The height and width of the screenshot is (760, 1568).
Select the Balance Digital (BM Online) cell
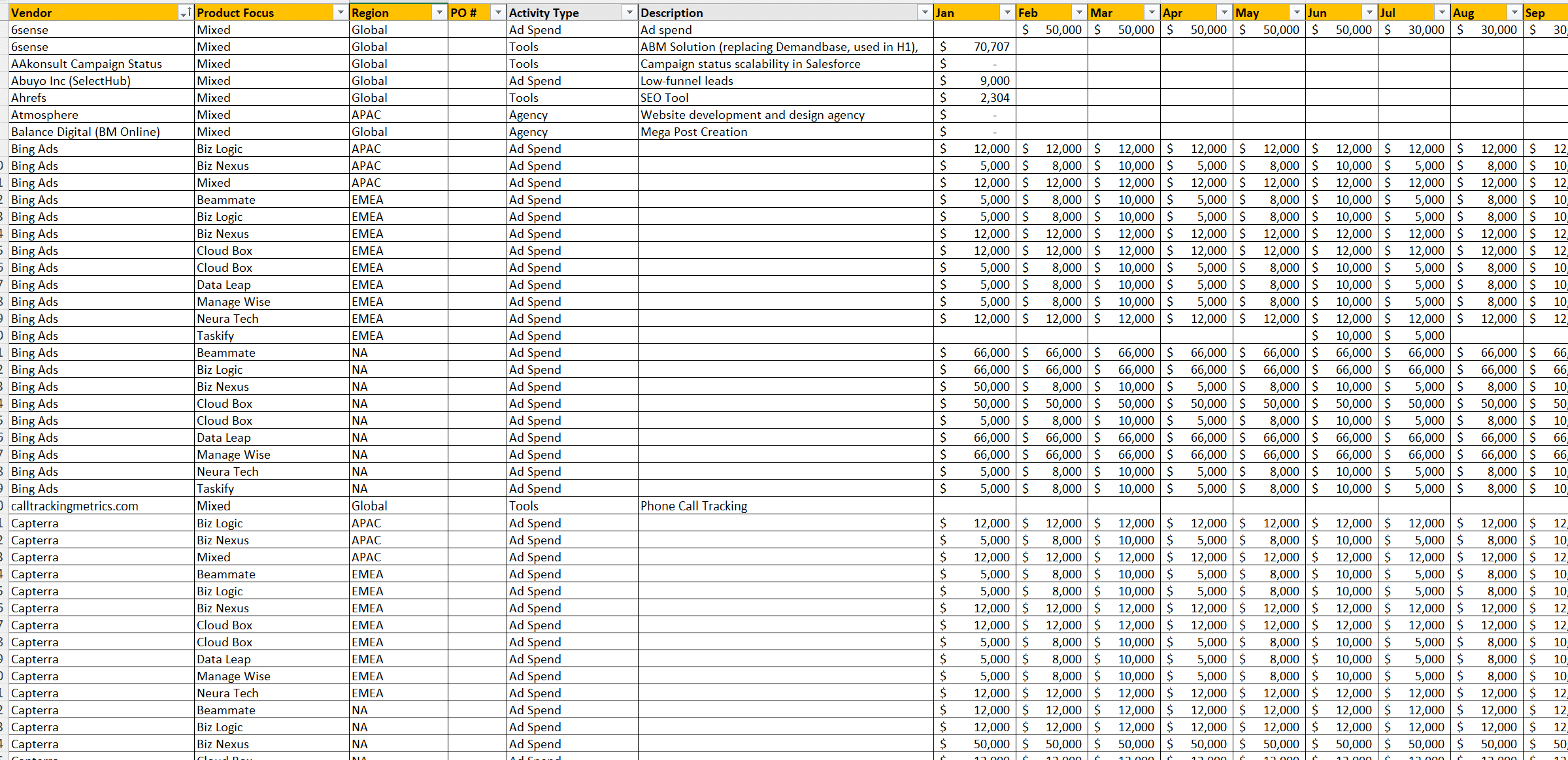coord(101,131)
